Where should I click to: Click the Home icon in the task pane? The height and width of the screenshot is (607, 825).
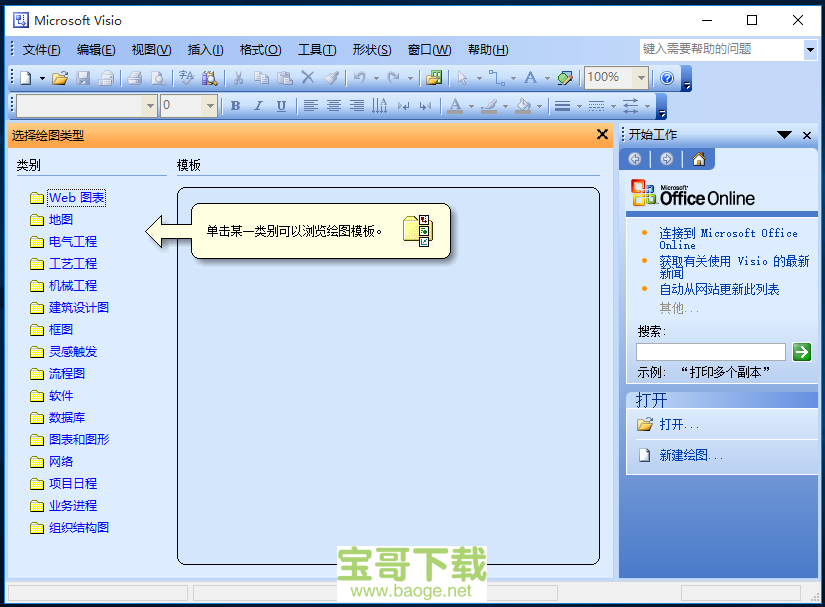(698, 158)
